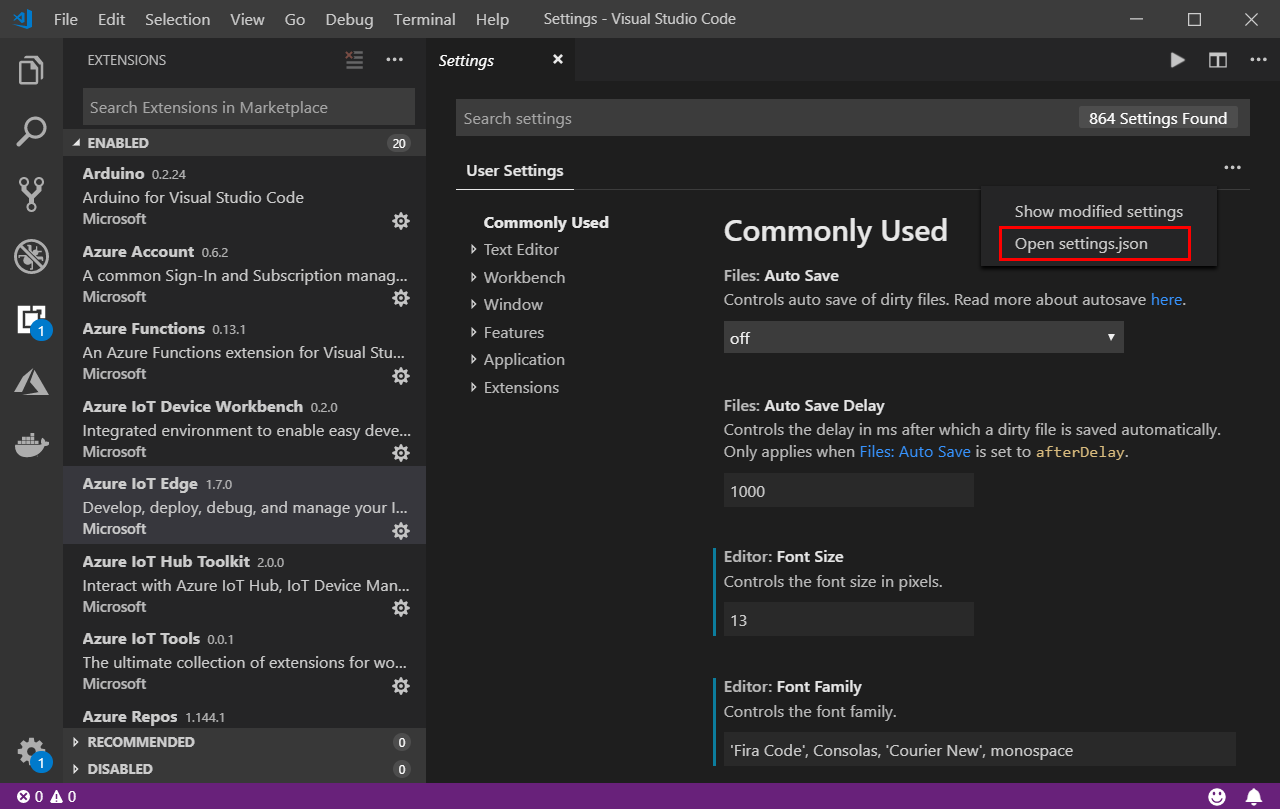The width and height of the screenshot is (1280, 809).
Task: Open the Files Auto Save dropdown
Action: tap(924, 338)
